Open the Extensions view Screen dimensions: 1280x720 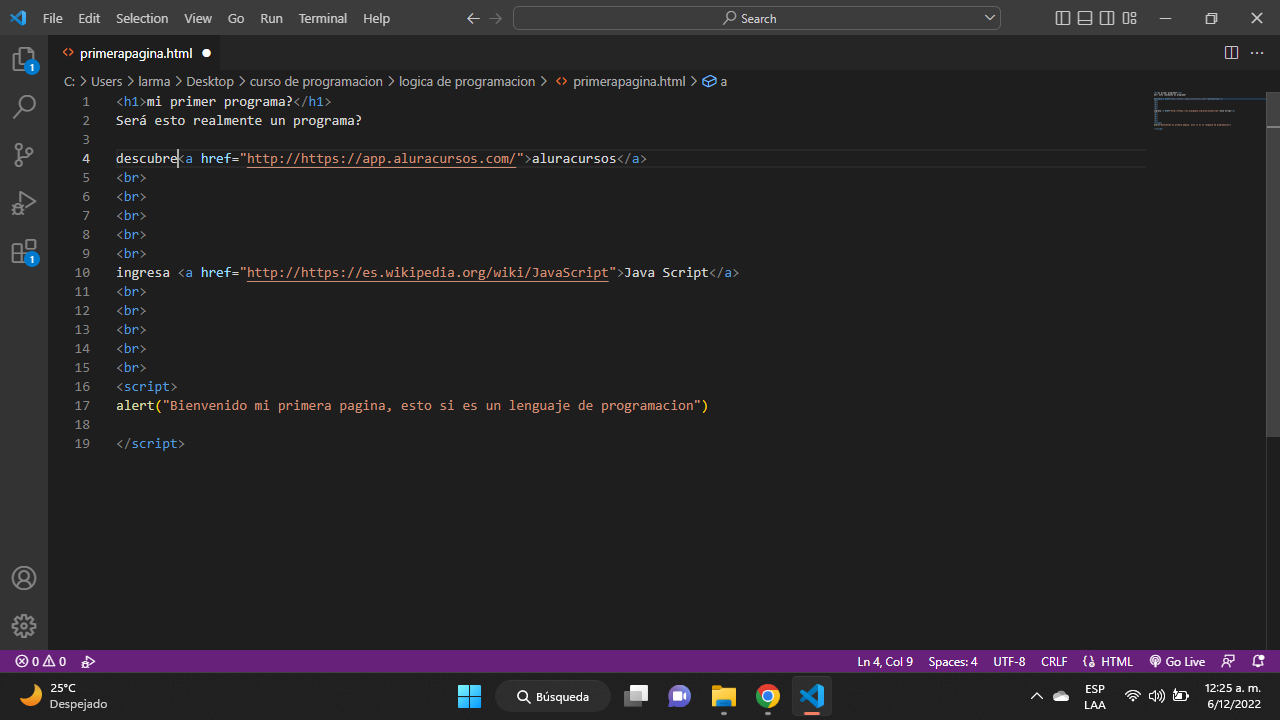[24, 251]
